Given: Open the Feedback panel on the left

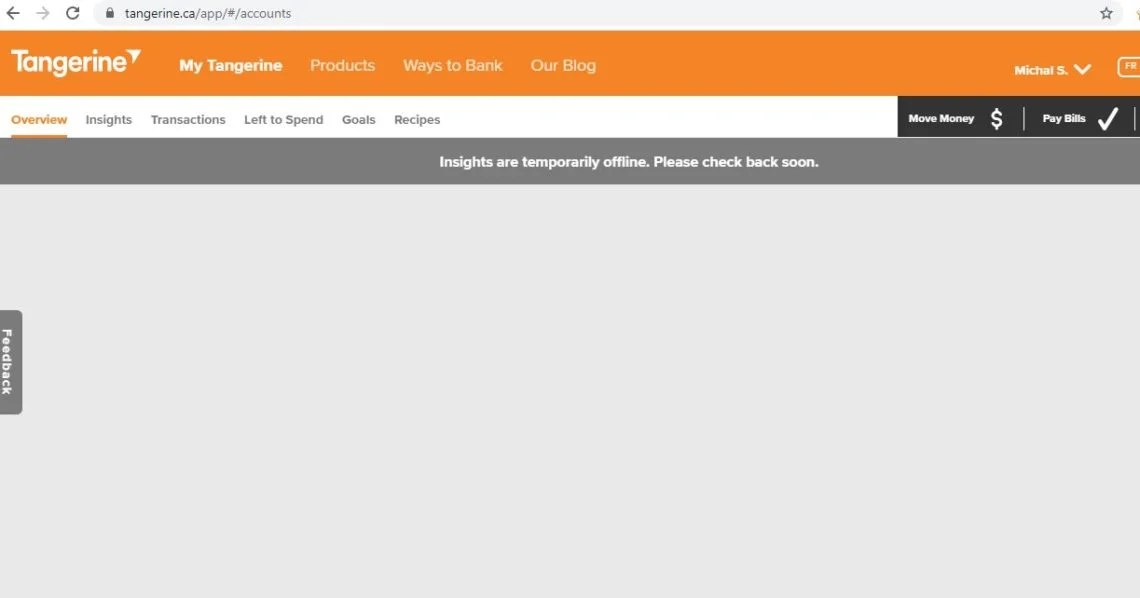Looking at the screenshot, I should 9,362.
